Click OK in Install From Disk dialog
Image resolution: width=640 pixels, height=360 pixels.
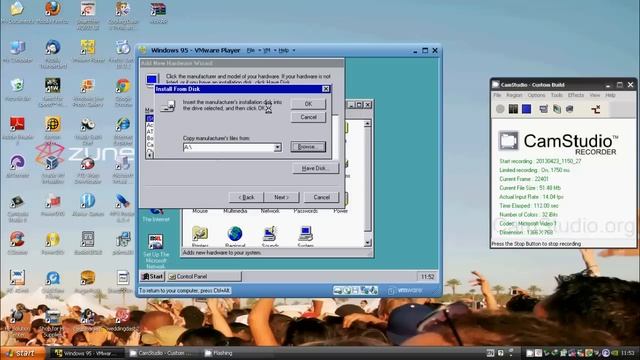308,104
